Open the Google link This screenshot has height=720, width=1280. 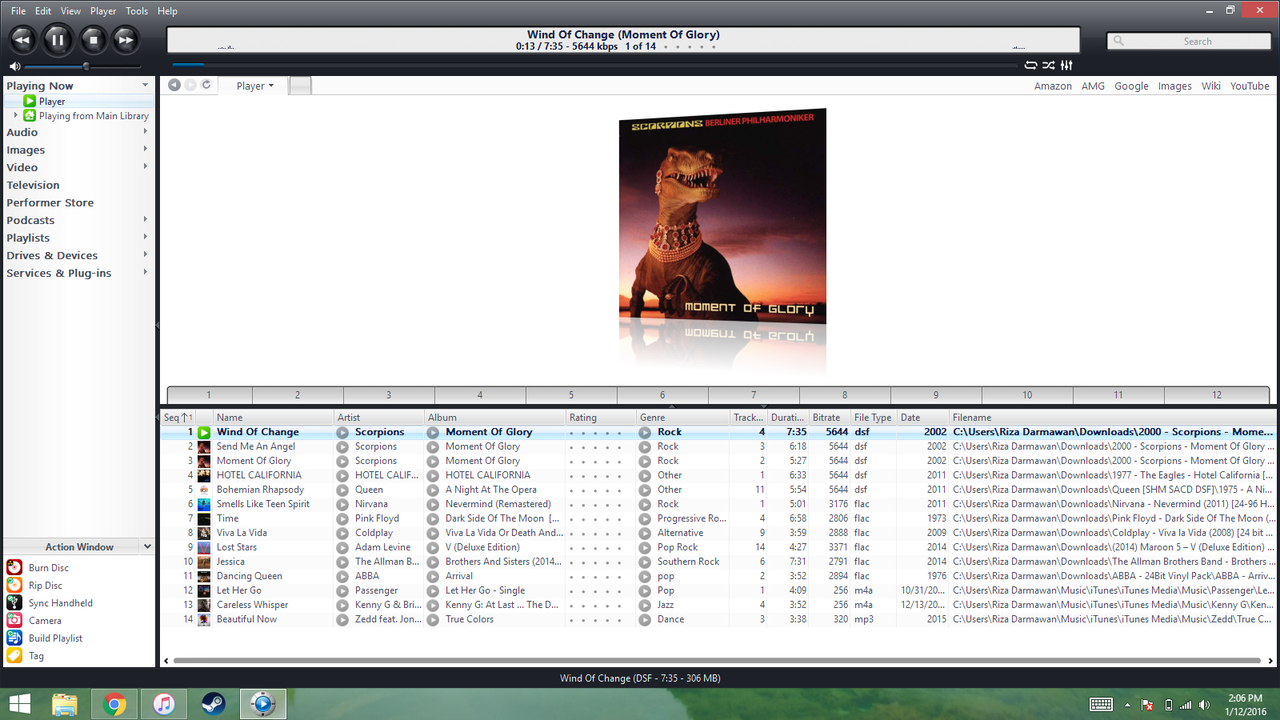tap(1131, 86)
